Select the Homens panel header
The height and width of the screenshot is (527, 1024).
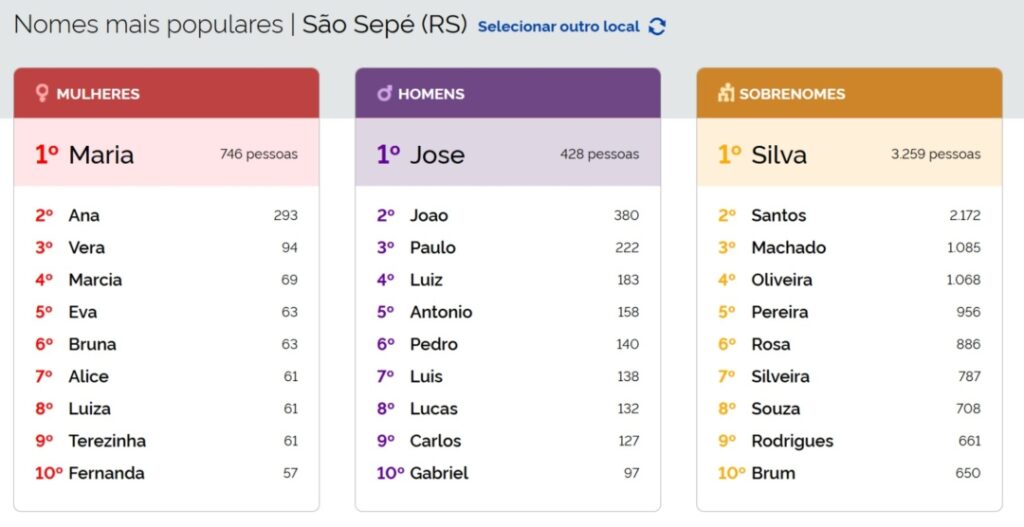[x=508, y=94]
